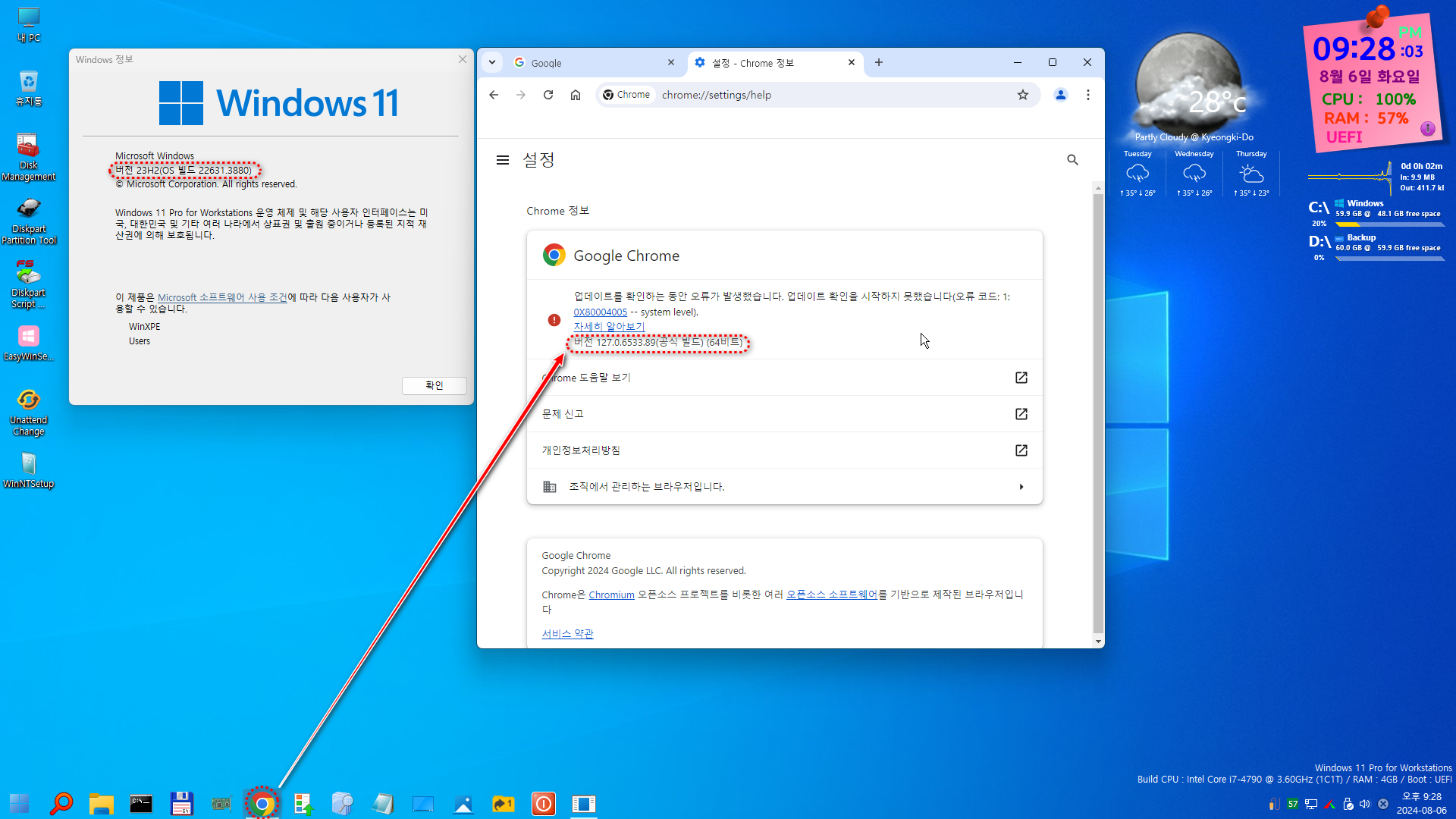
Task: Open File Explorer from the taskbar
Action: tap(101, 803)
